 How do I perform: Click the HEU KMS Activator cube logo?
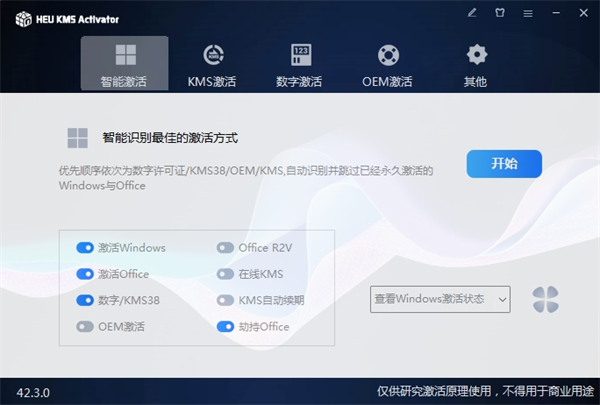pos(23,19)
